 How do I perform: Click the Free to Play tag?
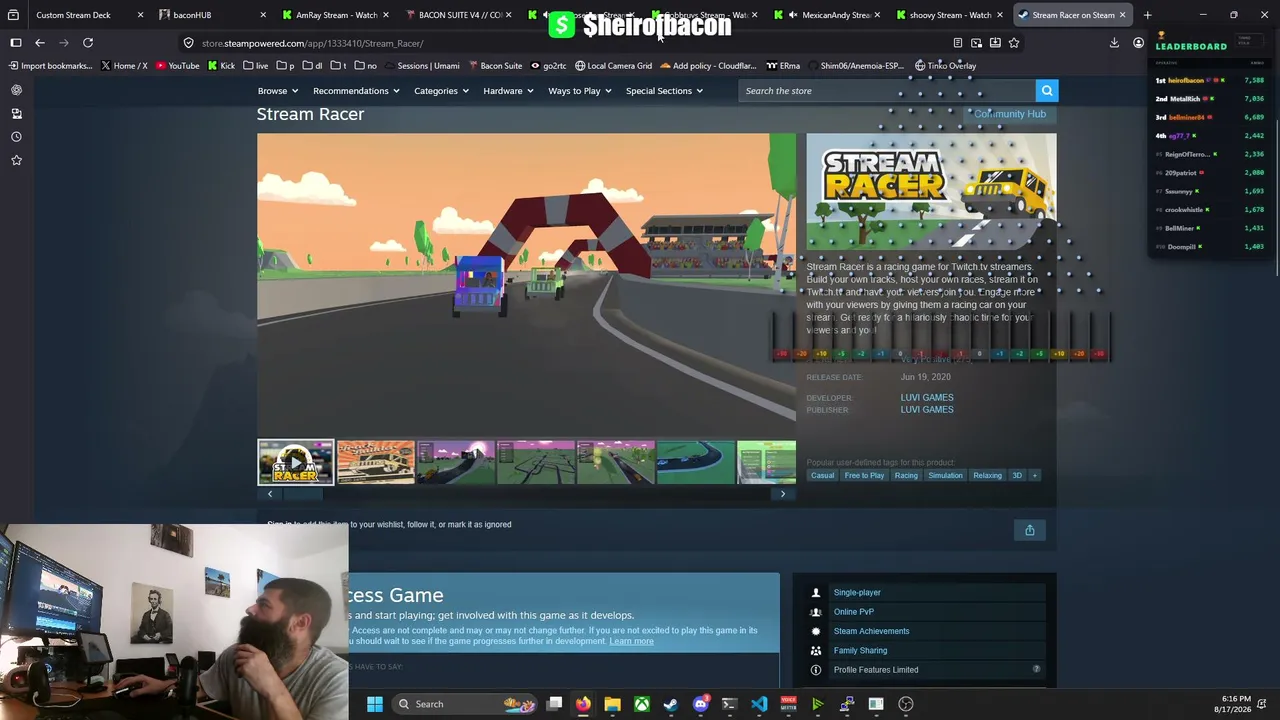point(864,475)
